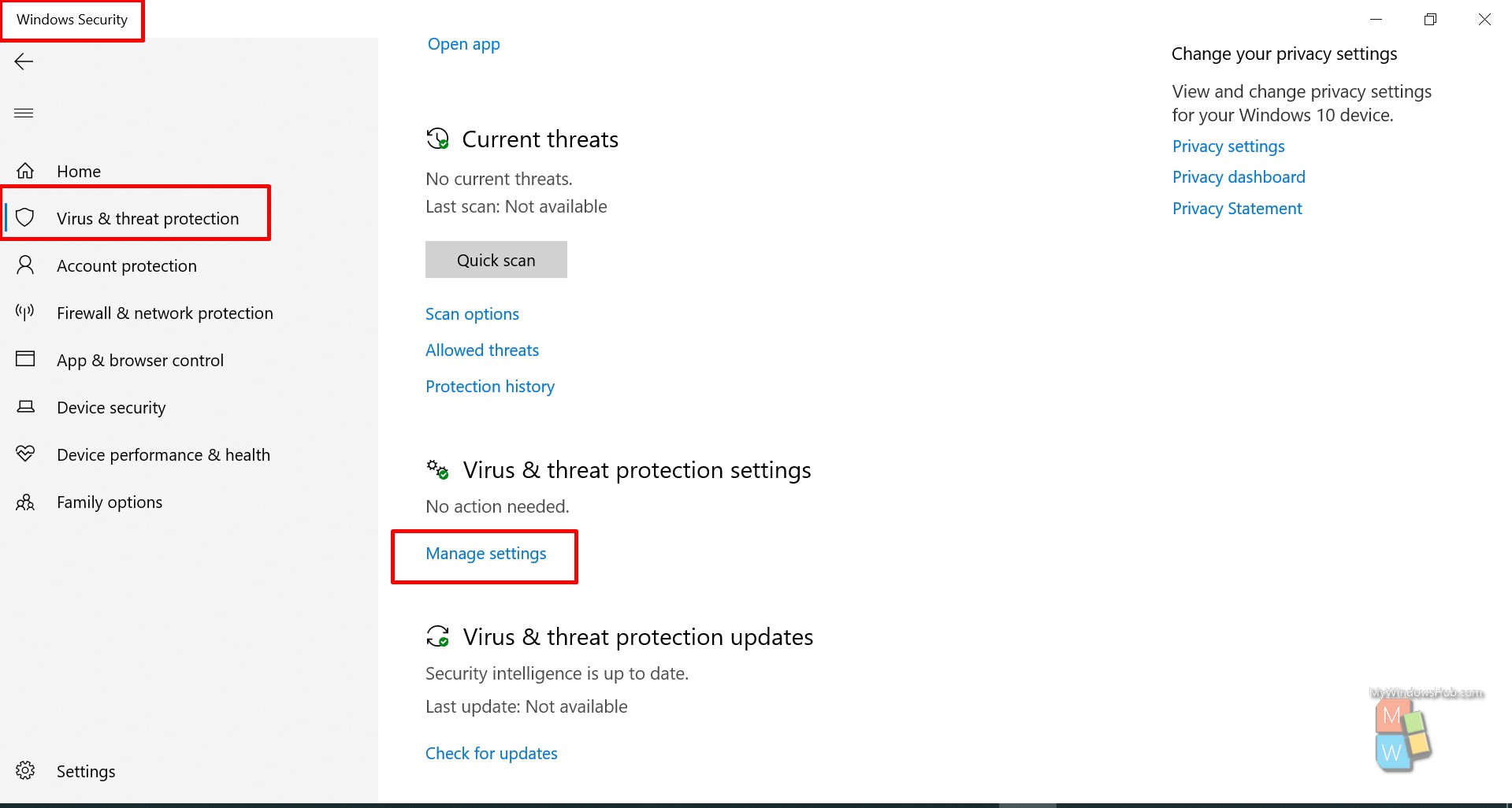Click 'Security intelligence is up to date.' text

[x=557, y=673]
